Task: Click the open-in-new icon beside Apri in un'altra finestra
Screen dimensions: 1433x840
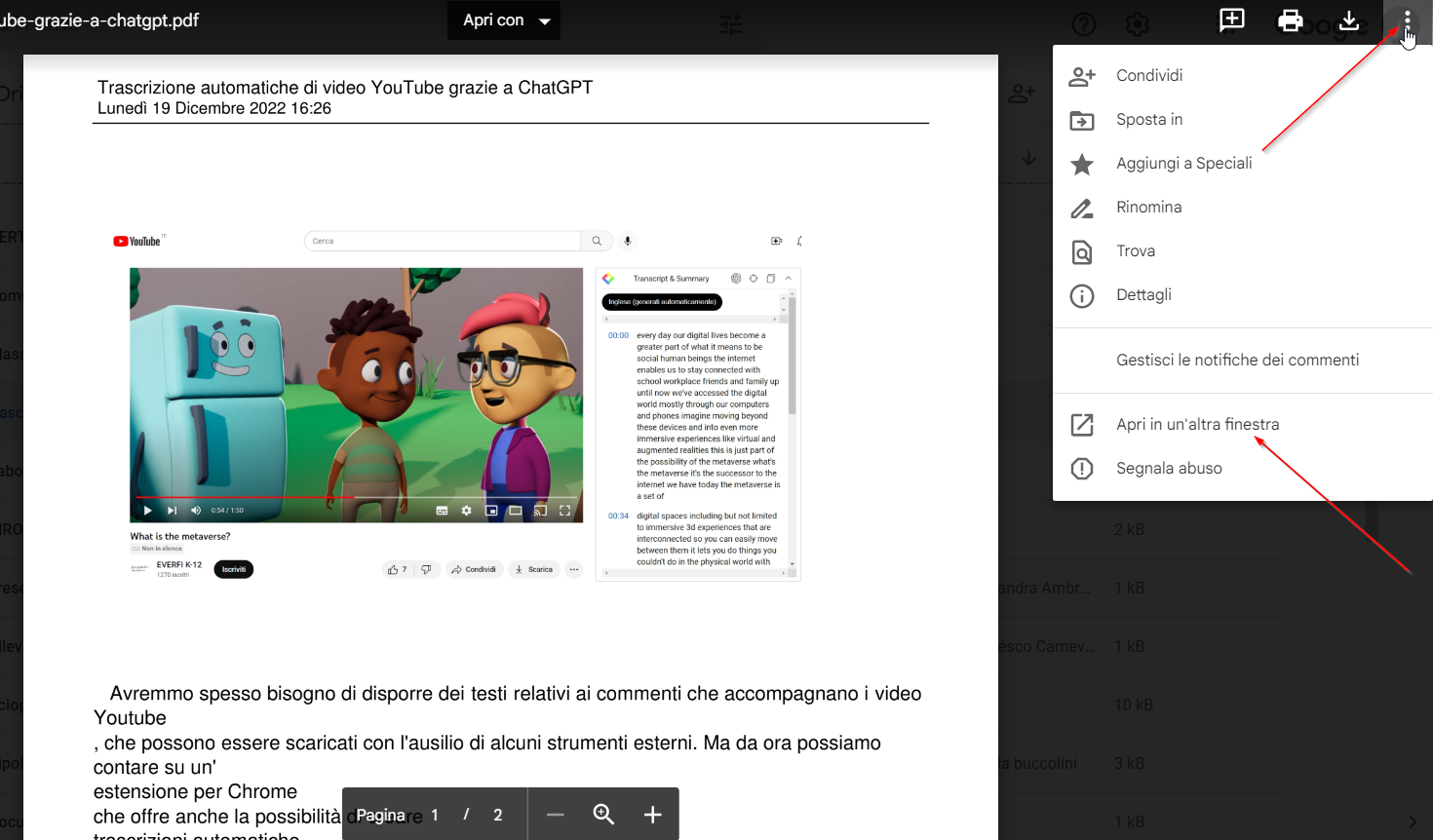Action: [1082, 425]
